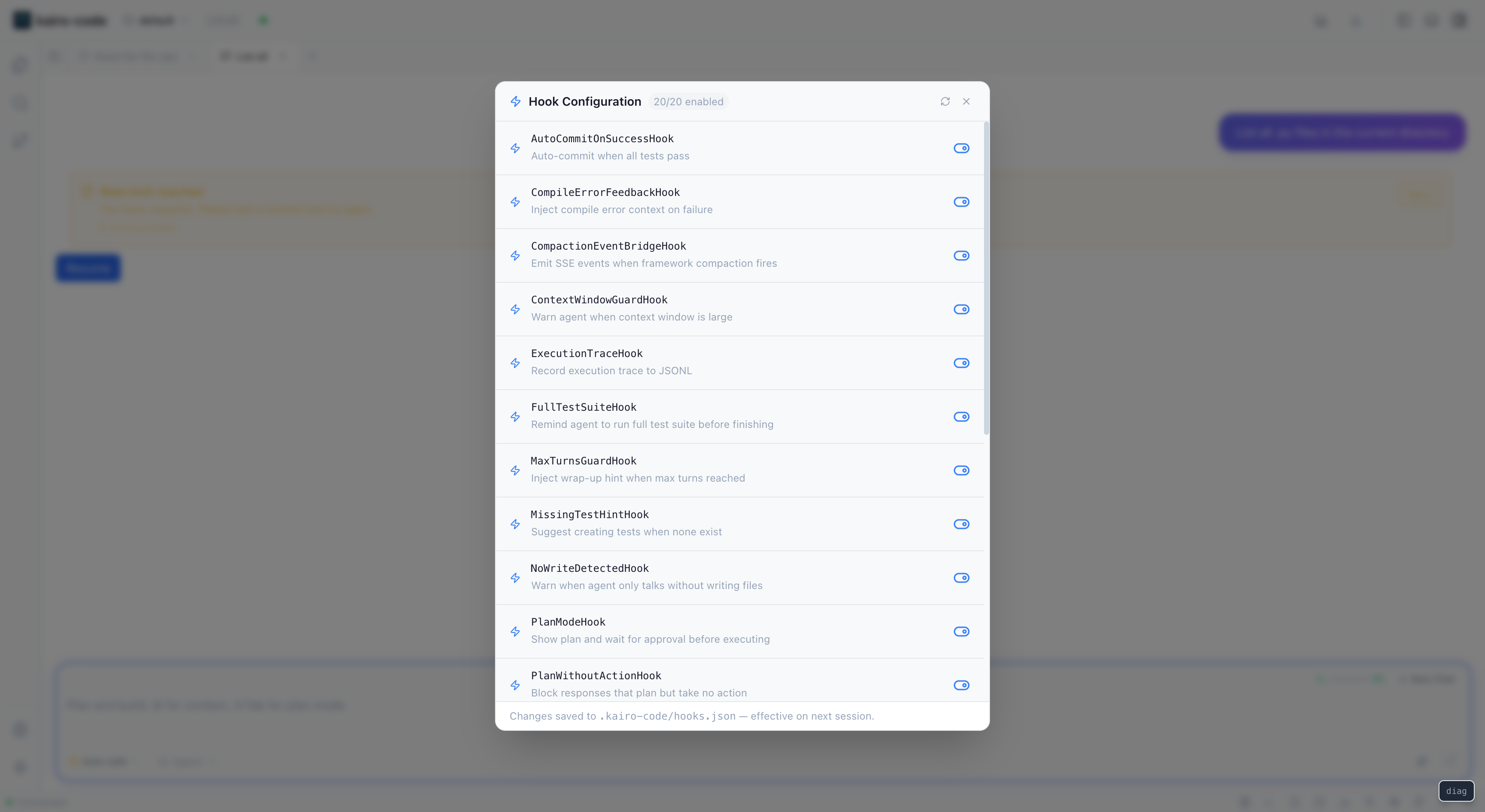Click lightning icon next to NoWriteDetectedHook
Viewport: 1485px width, 812px height.
515,577
